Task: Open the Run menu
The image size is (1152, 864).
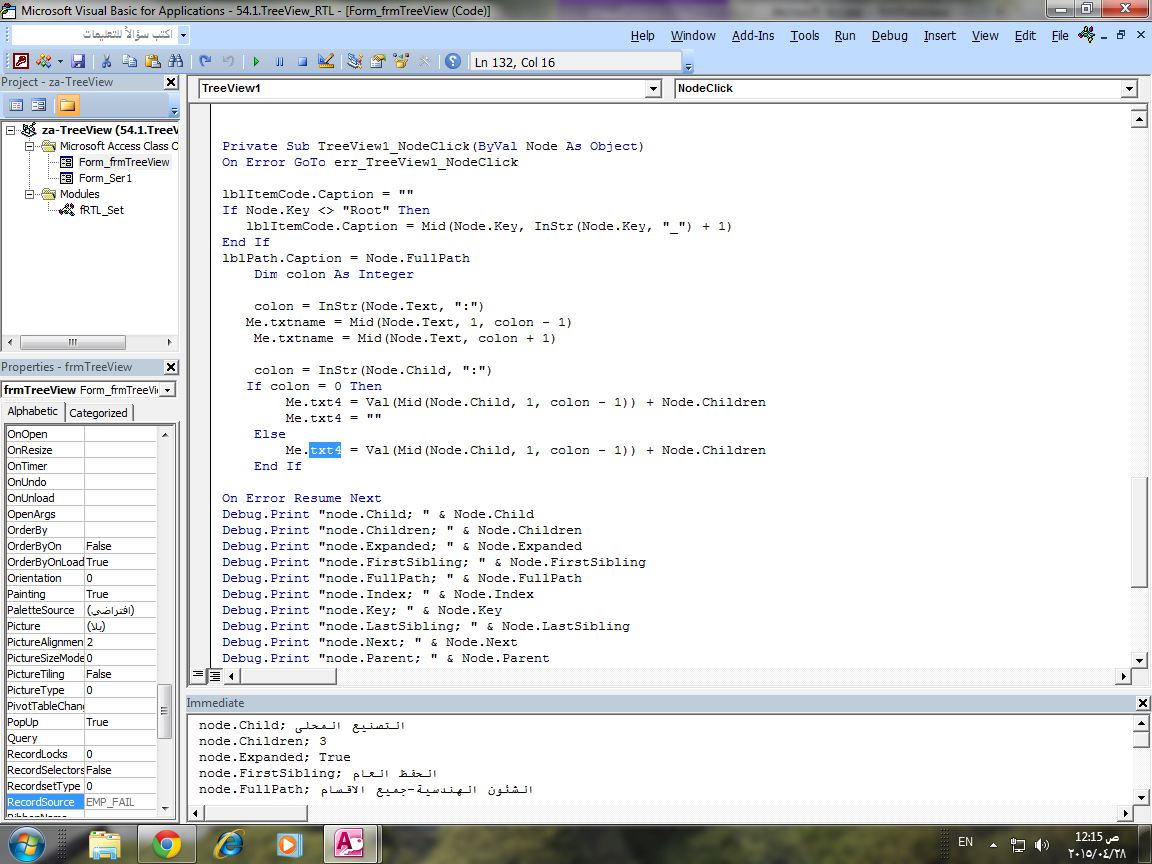Action: tap(845, 35)
